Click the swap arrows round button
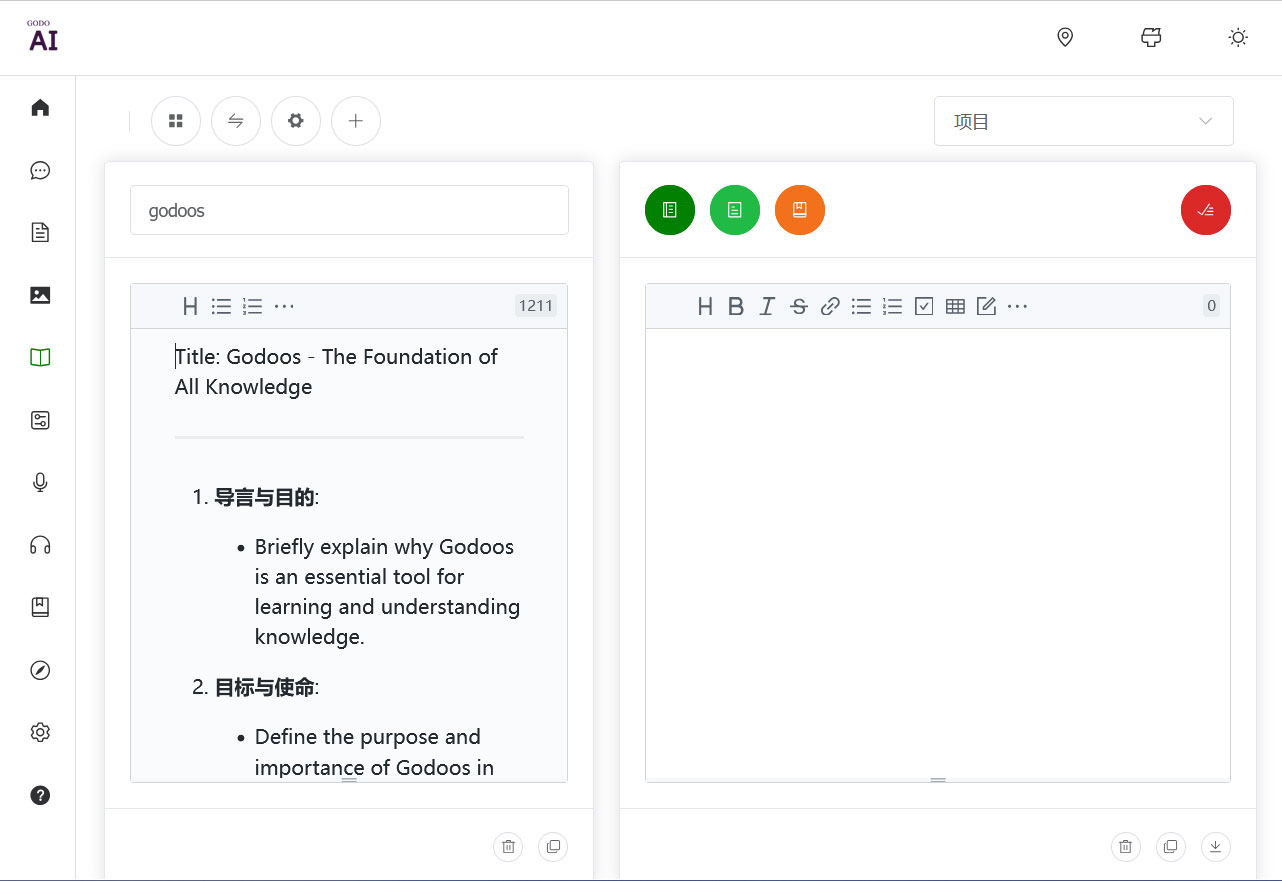Screen dimensions: 1282x881 pos(236,121)
